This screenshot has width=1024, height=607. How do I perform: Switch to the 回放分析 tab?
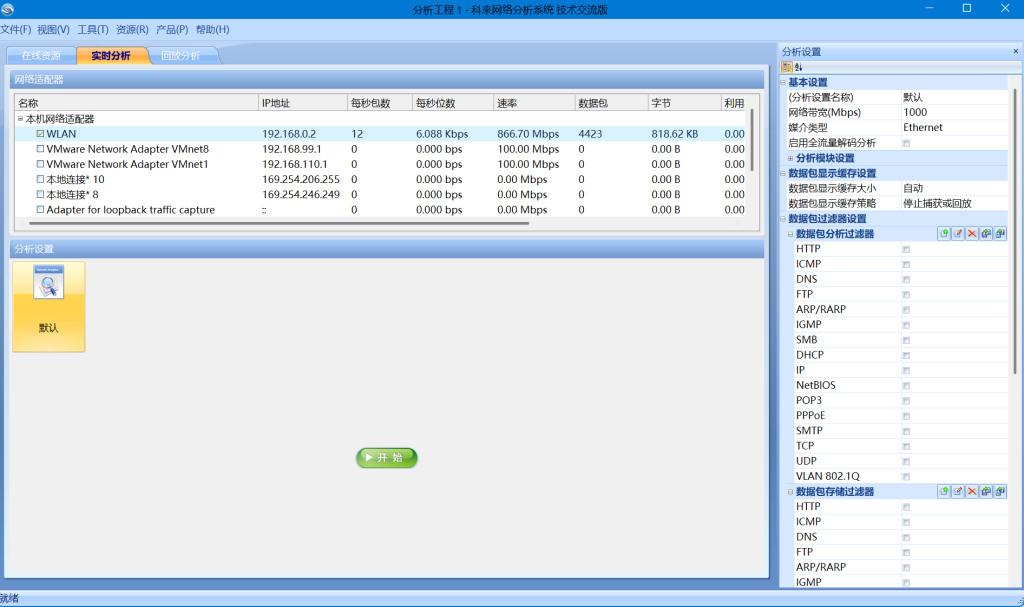coord(180,56)
